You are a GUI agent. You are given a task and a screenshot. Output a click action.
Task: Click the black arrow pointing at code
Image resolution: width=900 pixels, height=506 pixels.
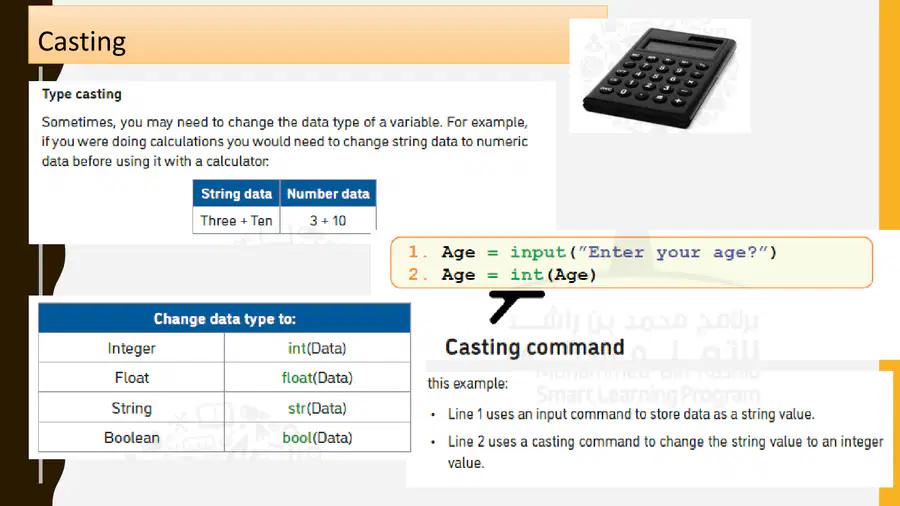516,306
